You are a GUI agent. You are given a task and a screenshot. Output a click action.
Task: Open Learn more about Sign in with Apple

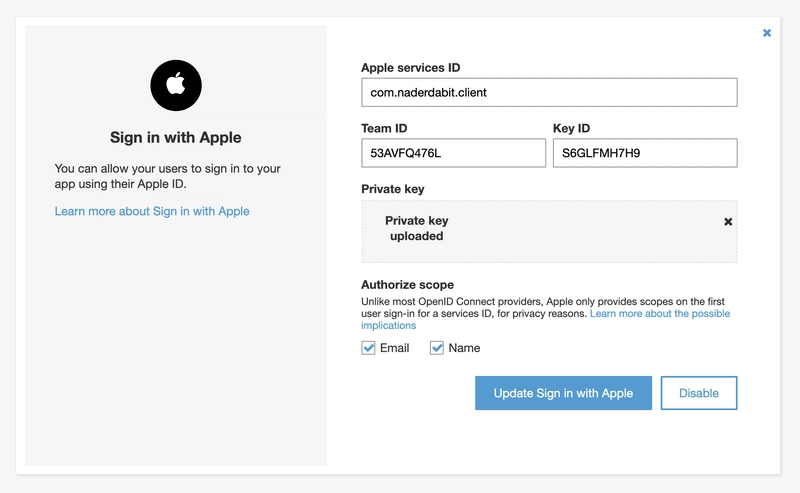152,211
